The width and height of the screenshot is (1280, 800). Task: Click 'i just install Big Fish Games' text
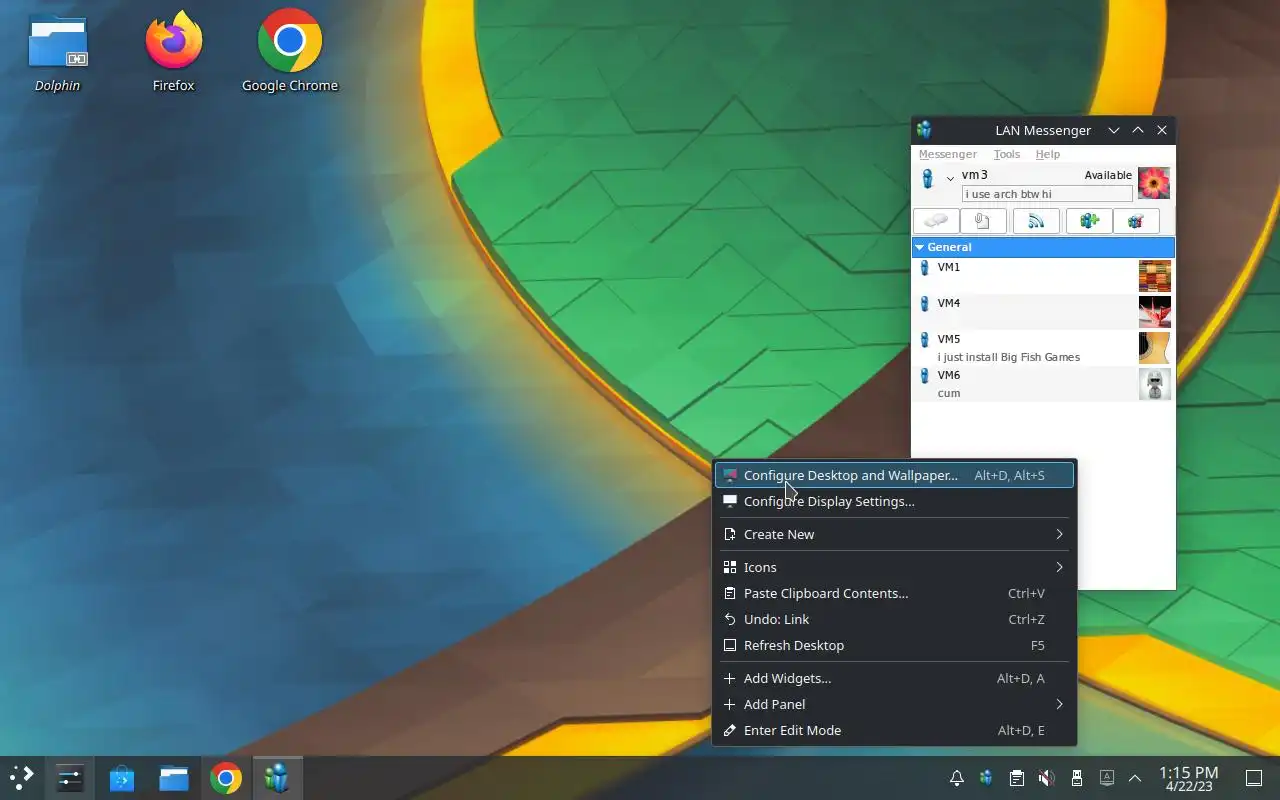1009,357
